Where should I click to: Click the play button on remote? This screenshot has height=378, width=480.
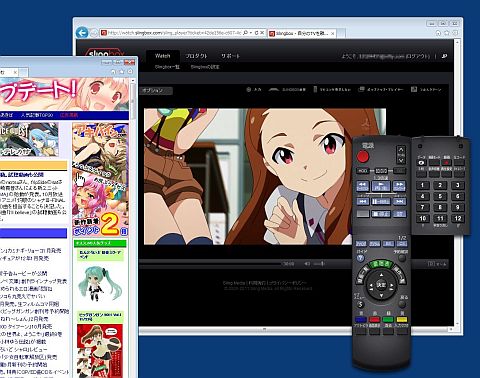click(381, 186)
